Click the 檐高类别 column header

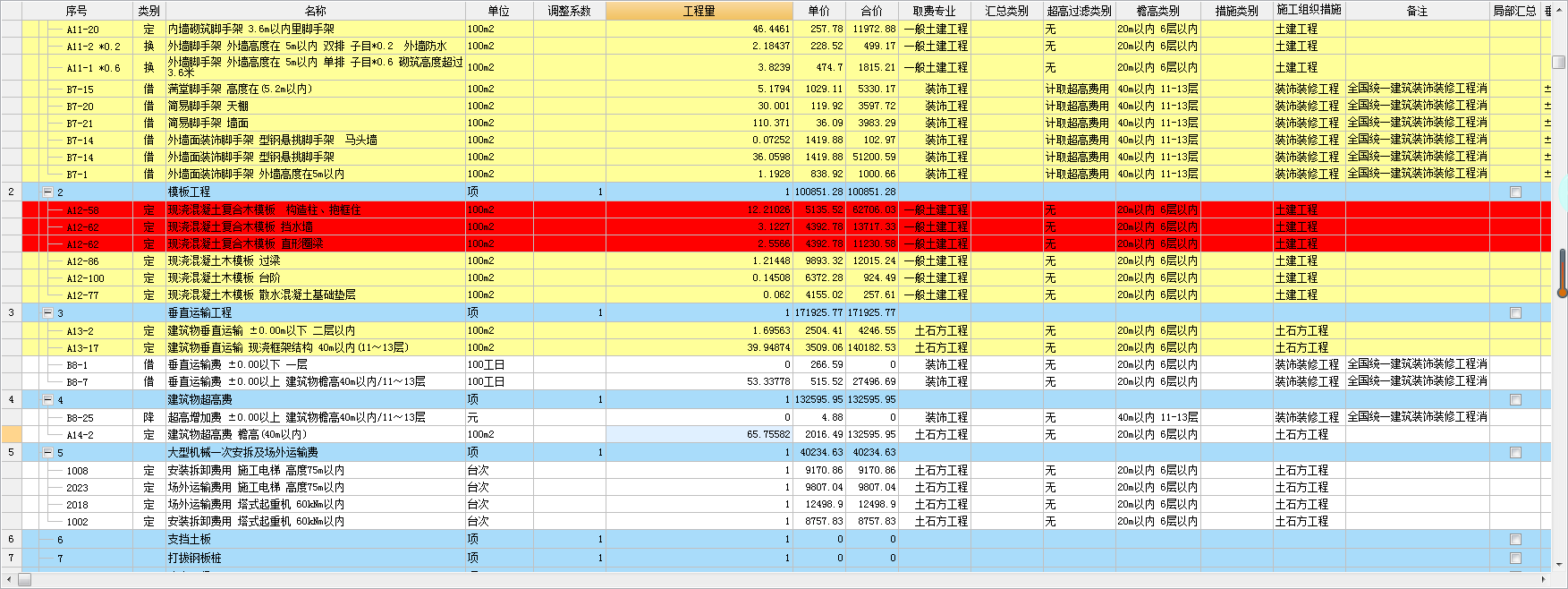(1158, 11)
